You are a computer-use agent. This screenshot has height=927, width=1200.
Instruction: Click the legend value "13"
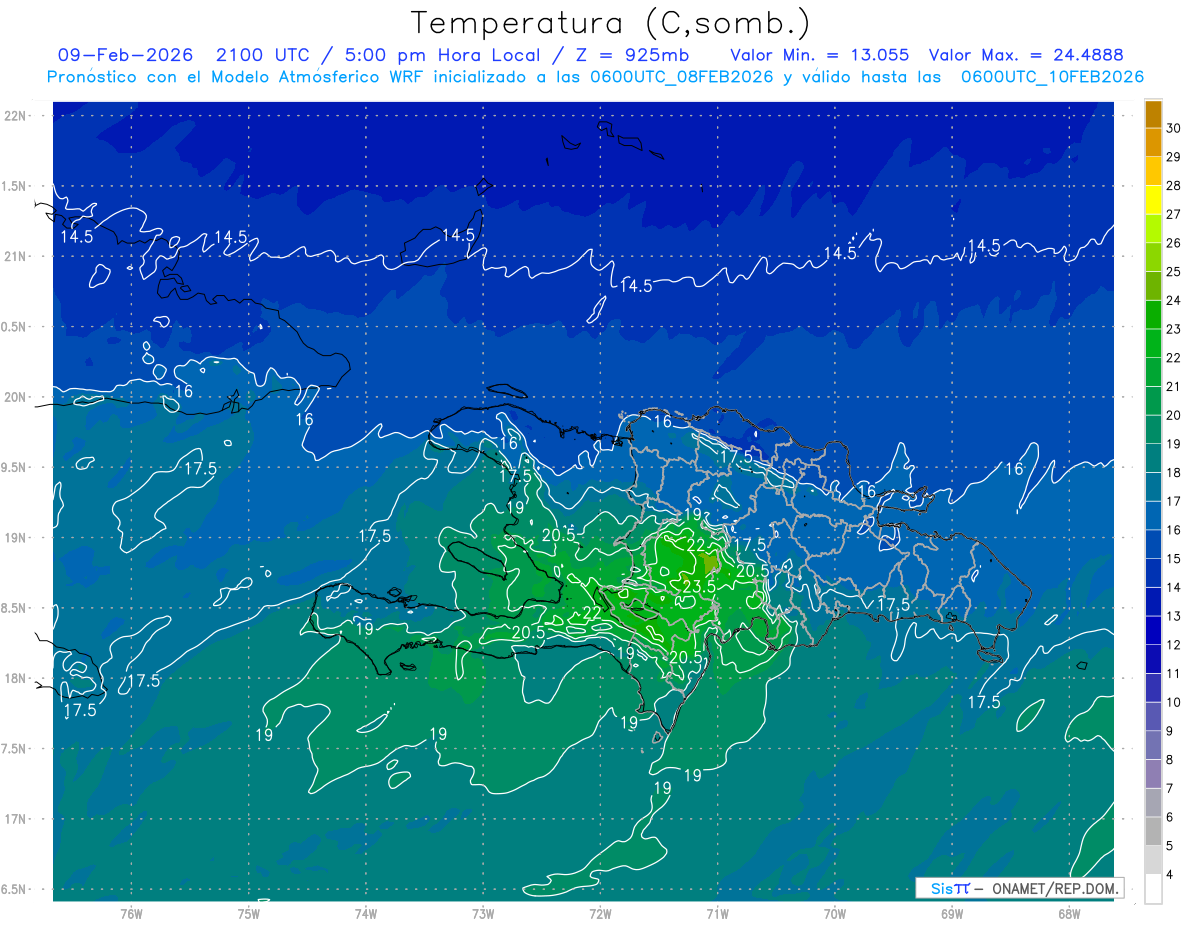(1174, 616)
